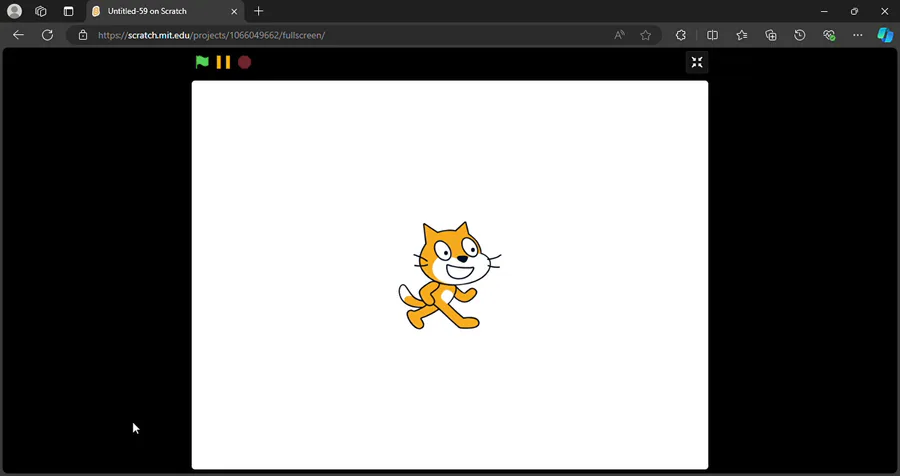This screenshot has width=900, height=476.
Task: Start the project with the green flag
Action: click(202, 62)
